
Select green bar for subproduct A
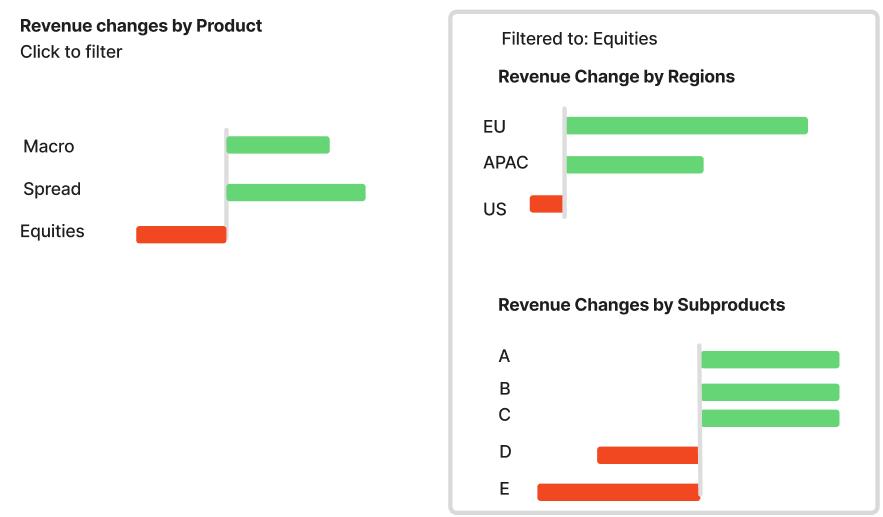[x=770, y=359]
